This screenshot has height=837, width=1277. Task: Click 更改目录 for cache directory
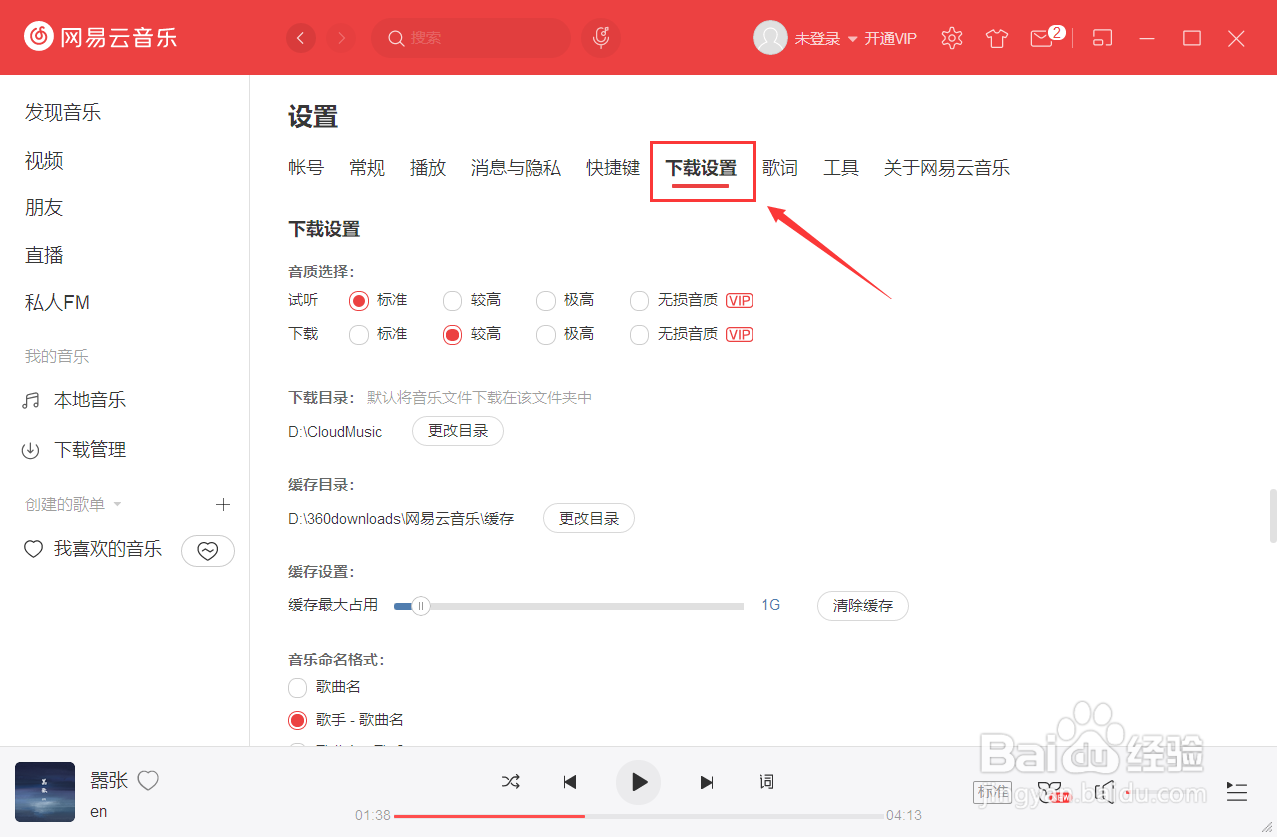(x=589, y=518)
